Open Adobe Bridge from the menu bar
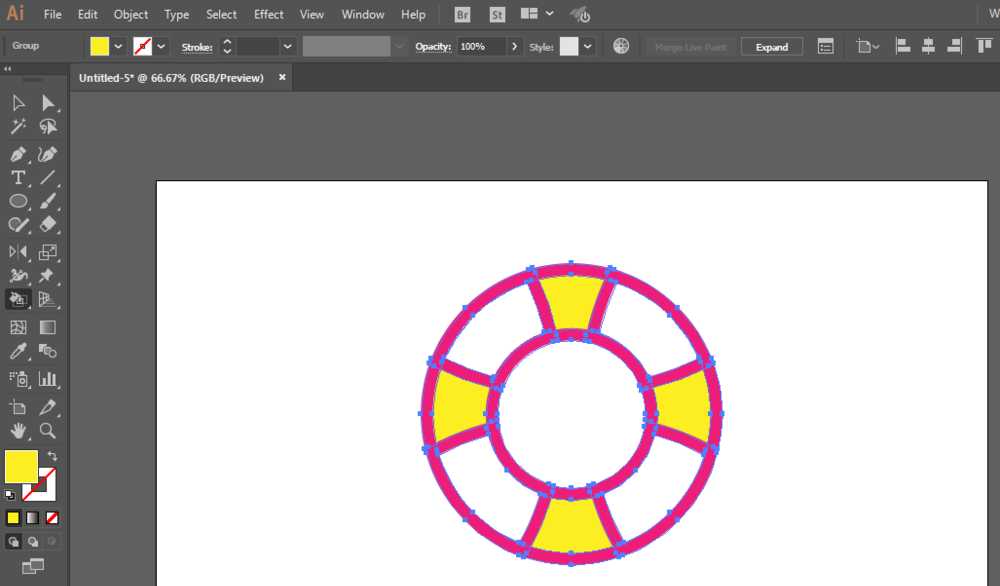Viewport: 1000px width, 586px height. tap(462, 15)
